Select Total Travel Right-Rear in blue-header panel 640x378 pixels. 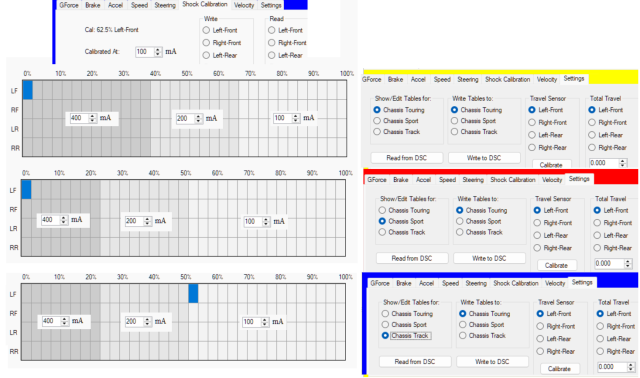click(x=600, y=351)
